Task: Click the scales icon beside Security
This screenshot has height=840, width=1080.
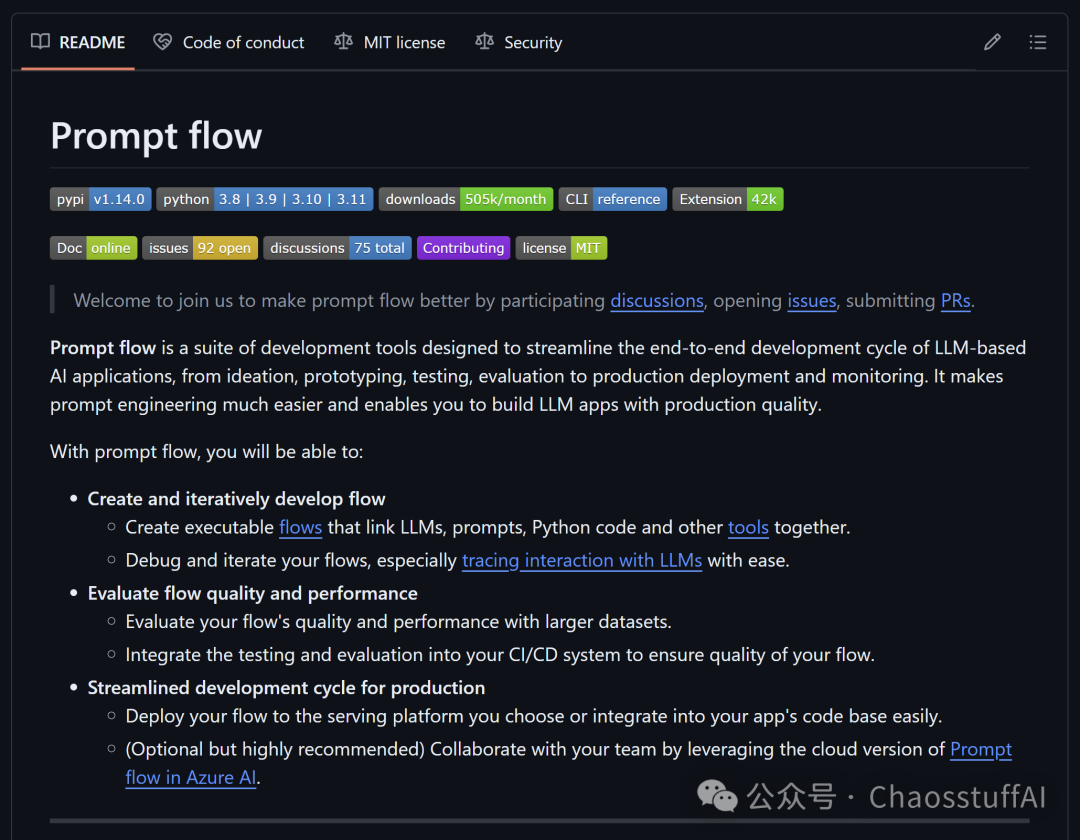Action: coord(484,42)
